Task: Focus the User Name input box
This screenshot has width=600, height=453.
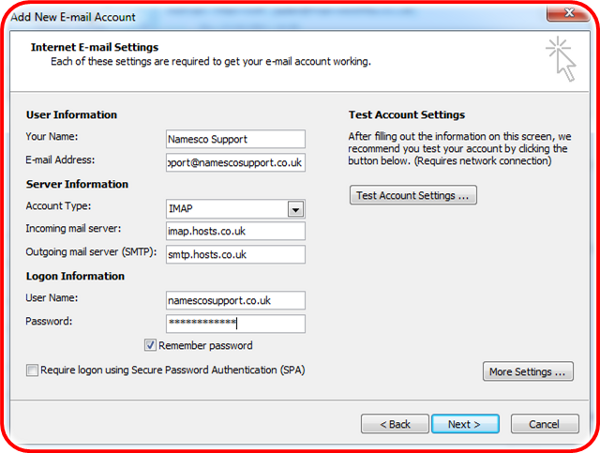Action: pos(235,300)
